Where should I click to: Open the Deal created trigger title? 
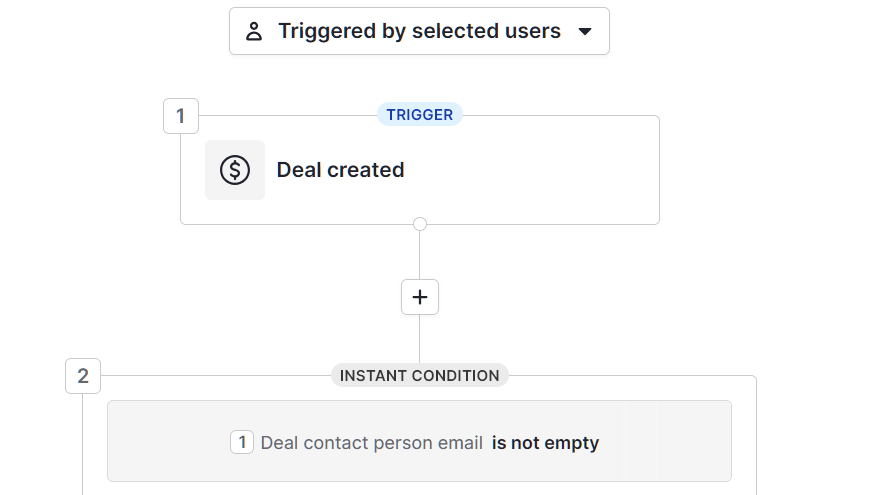click(340, 170)
